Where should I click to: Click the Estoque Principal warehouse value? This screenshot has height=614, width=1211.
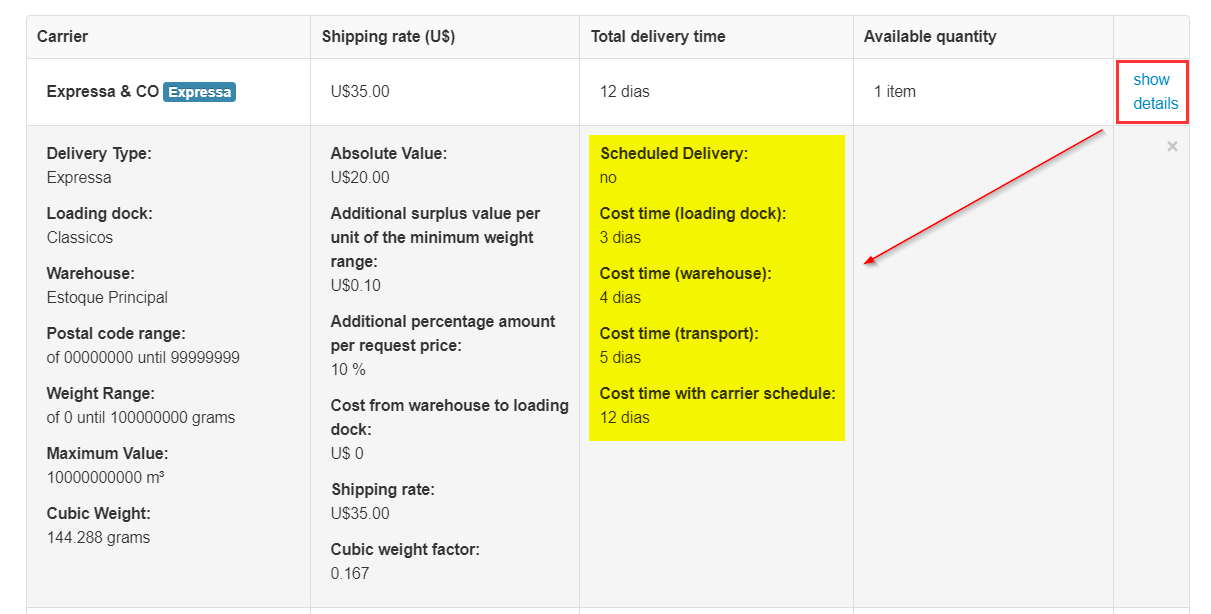pos(107,298)
